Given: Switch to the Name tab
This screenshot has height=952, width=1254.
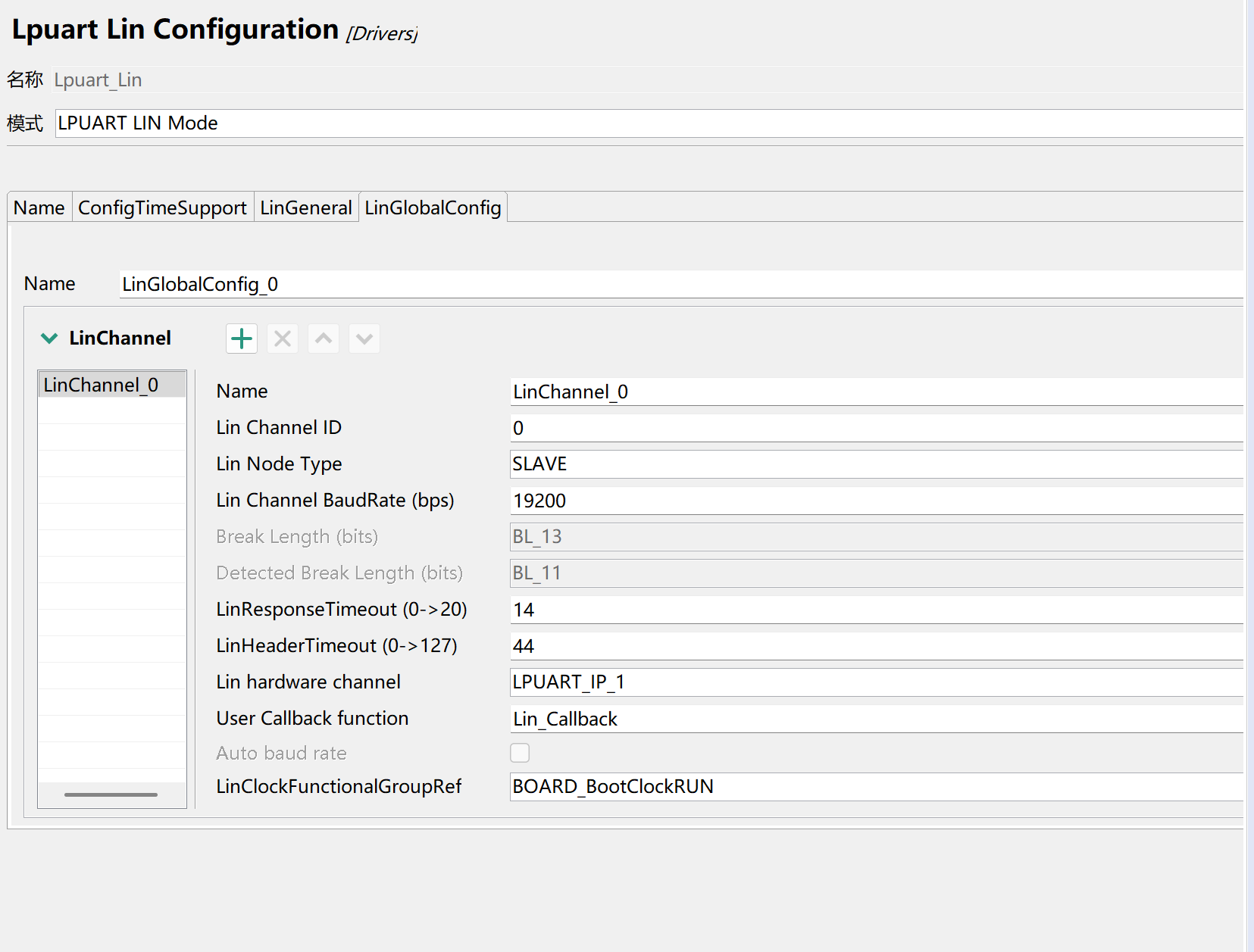Looking at the screenshot, I should point(39,208).
